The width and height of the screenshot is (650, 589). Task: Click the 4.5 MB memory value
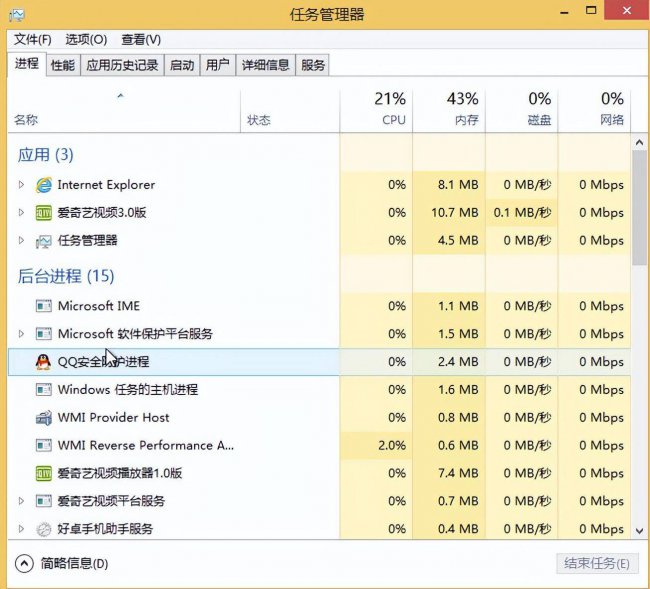(458, 240)
